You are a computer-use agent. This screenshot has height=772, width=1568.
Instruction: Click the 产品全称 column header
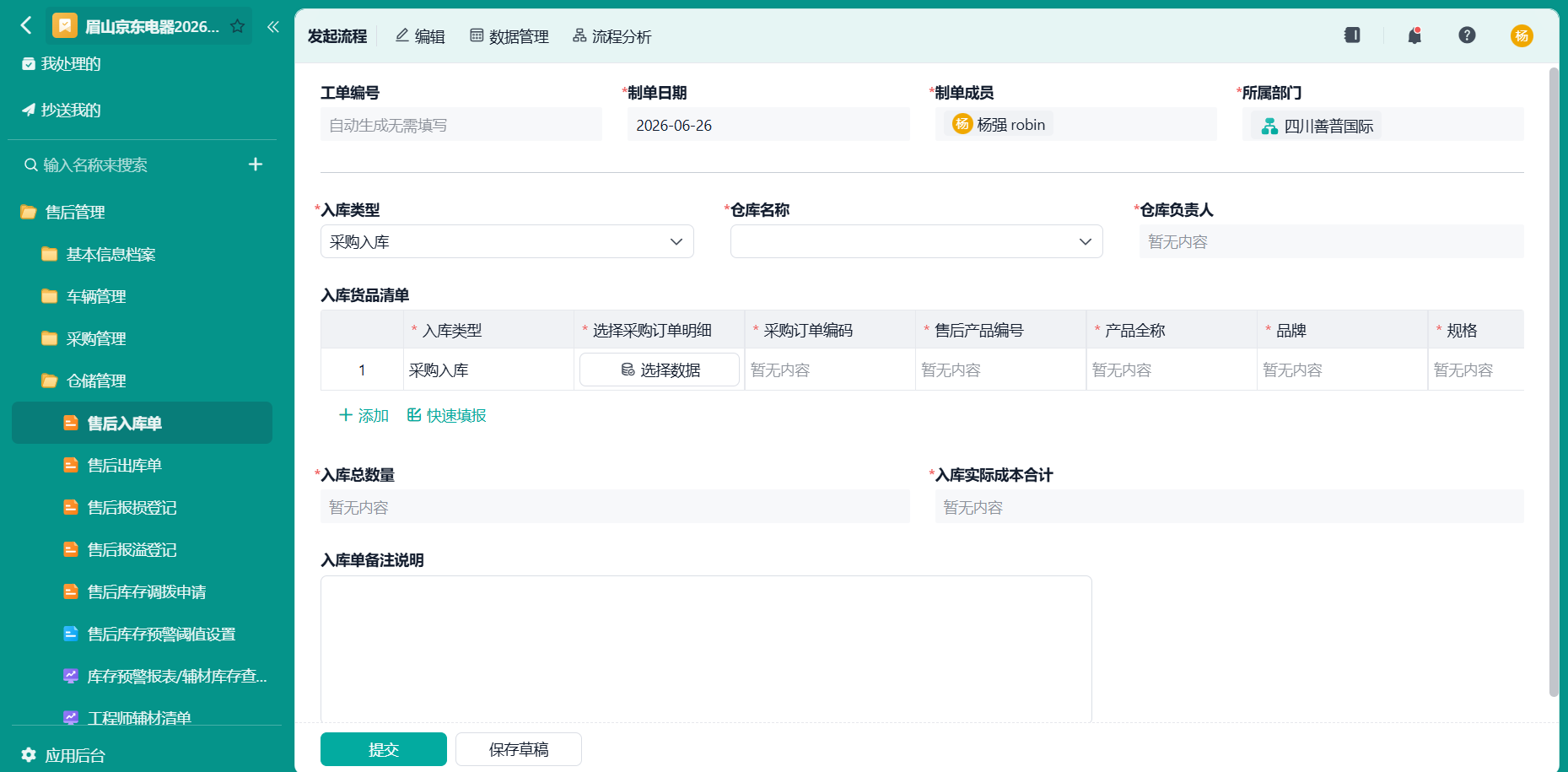coord(1172,330)
